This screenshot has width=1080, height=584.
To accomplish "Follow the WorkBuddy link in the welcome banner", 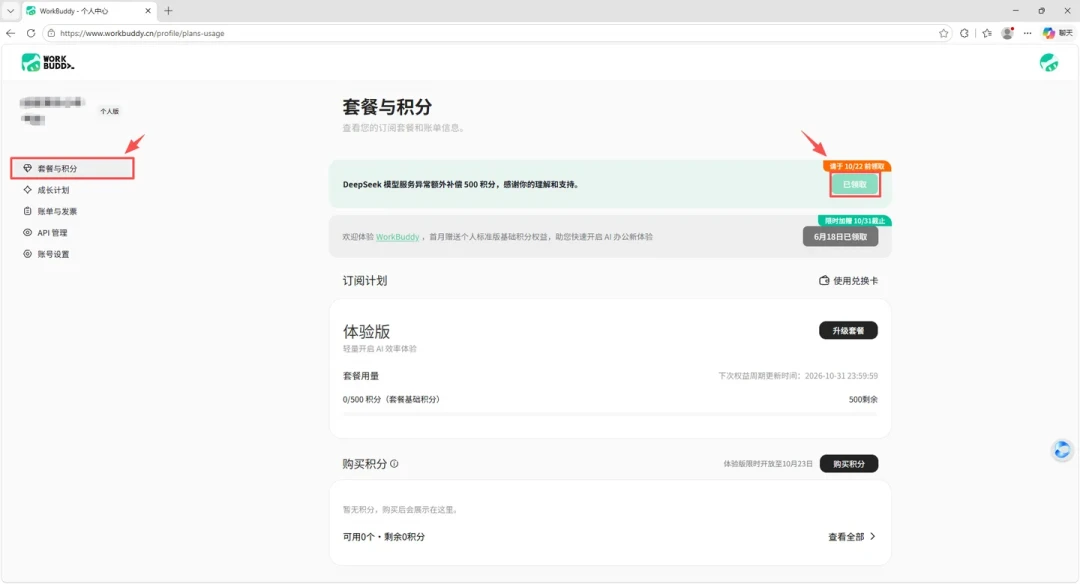I will [397, 237].
